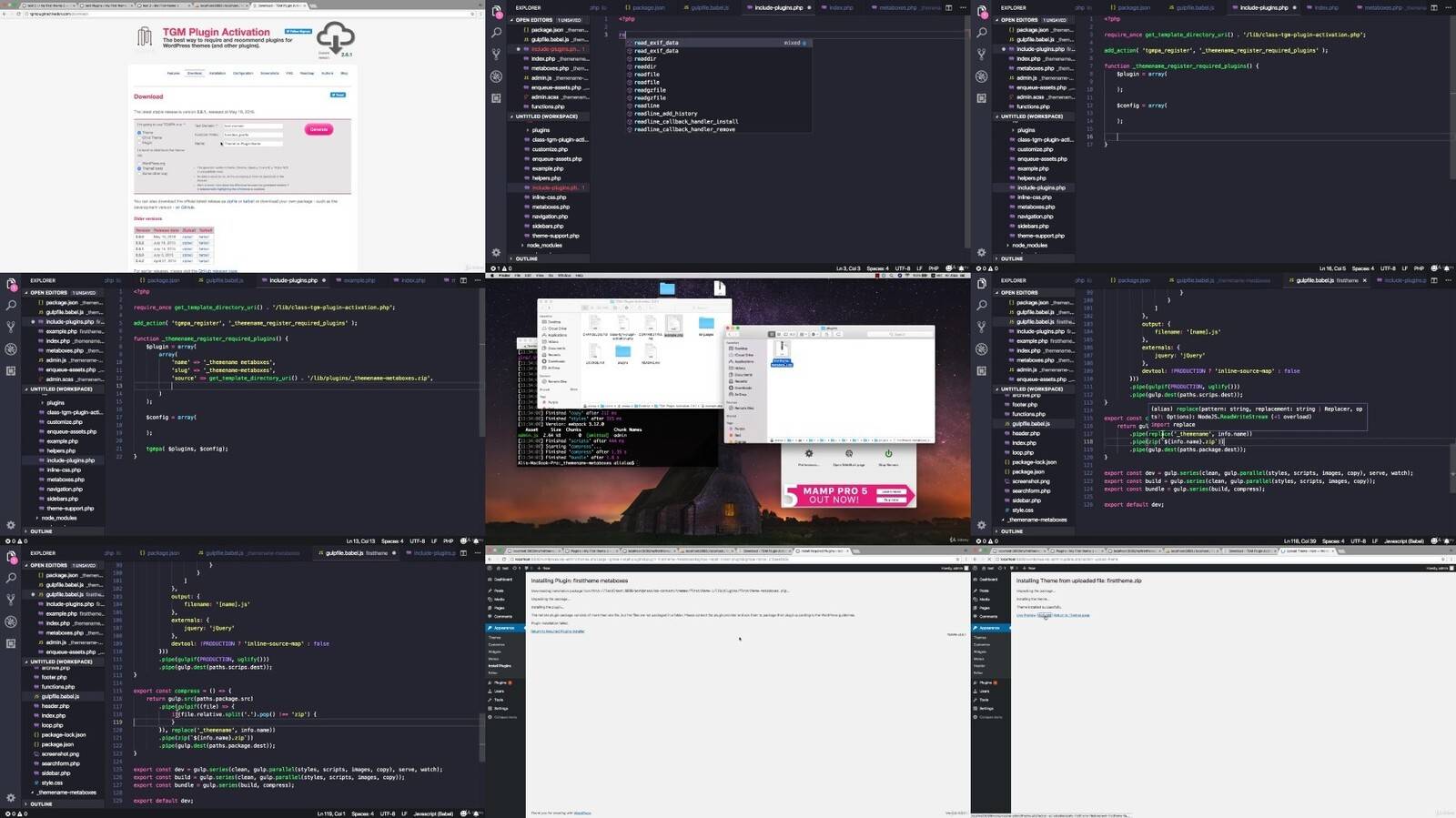The image size is (1456, 818).
Task: Select the WordPress.org distribution radio button
Action: pos(139,163)
